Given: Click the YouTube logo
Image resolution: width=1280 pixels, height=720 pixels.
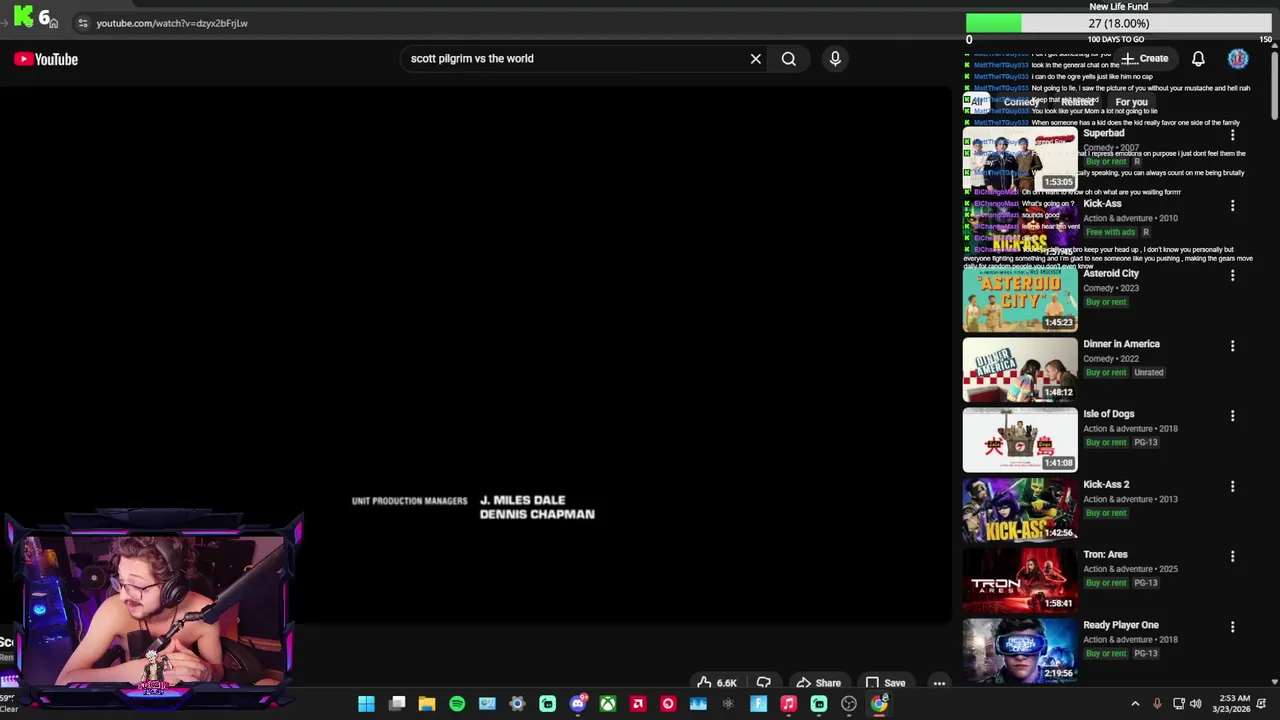Looking at the screenshot, I should (46, 59).
